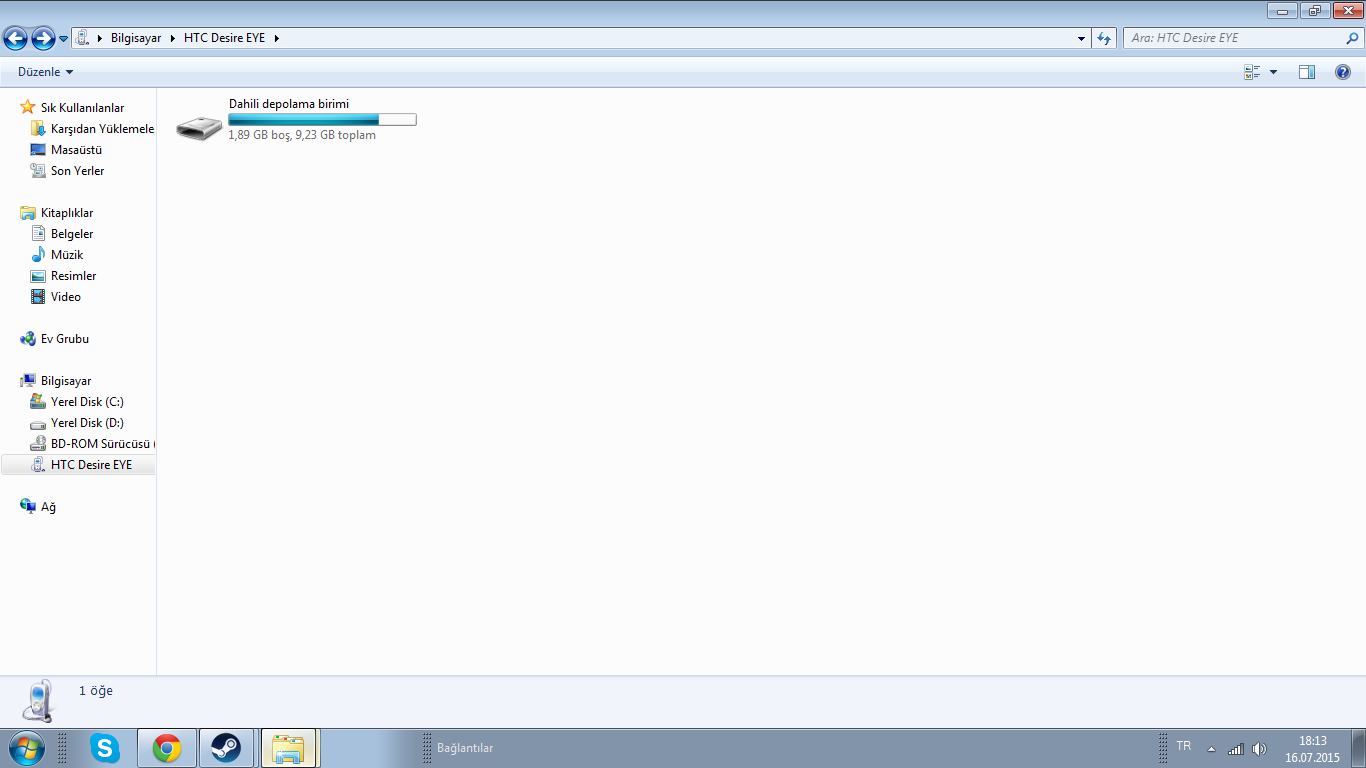Open Steam from the taskbar
Image resolution: width=1366 pixels, height=768 pixels.
click(226, 748)
